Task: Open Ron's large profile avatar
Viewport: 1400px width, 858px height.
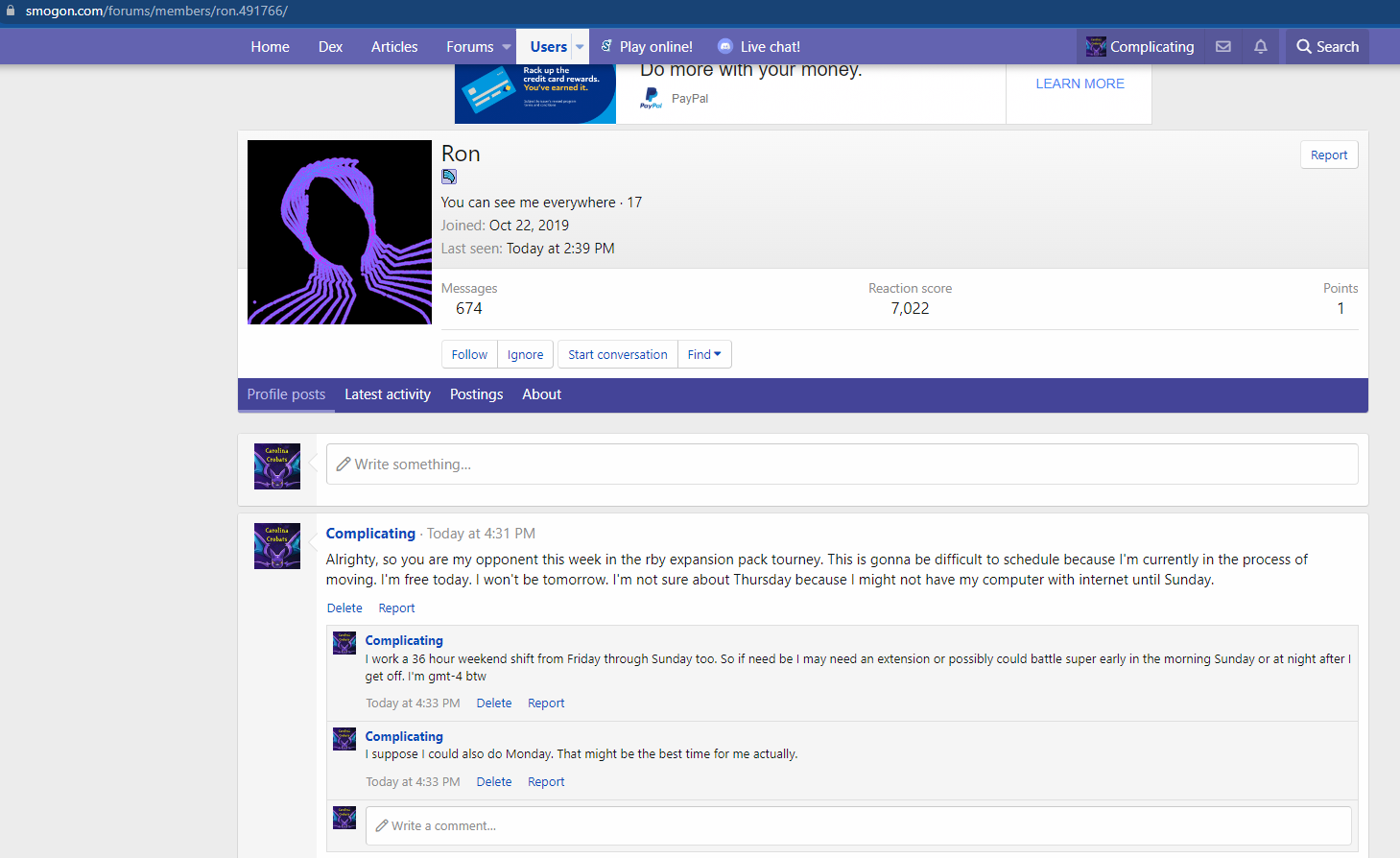Action: click(340, 232)
